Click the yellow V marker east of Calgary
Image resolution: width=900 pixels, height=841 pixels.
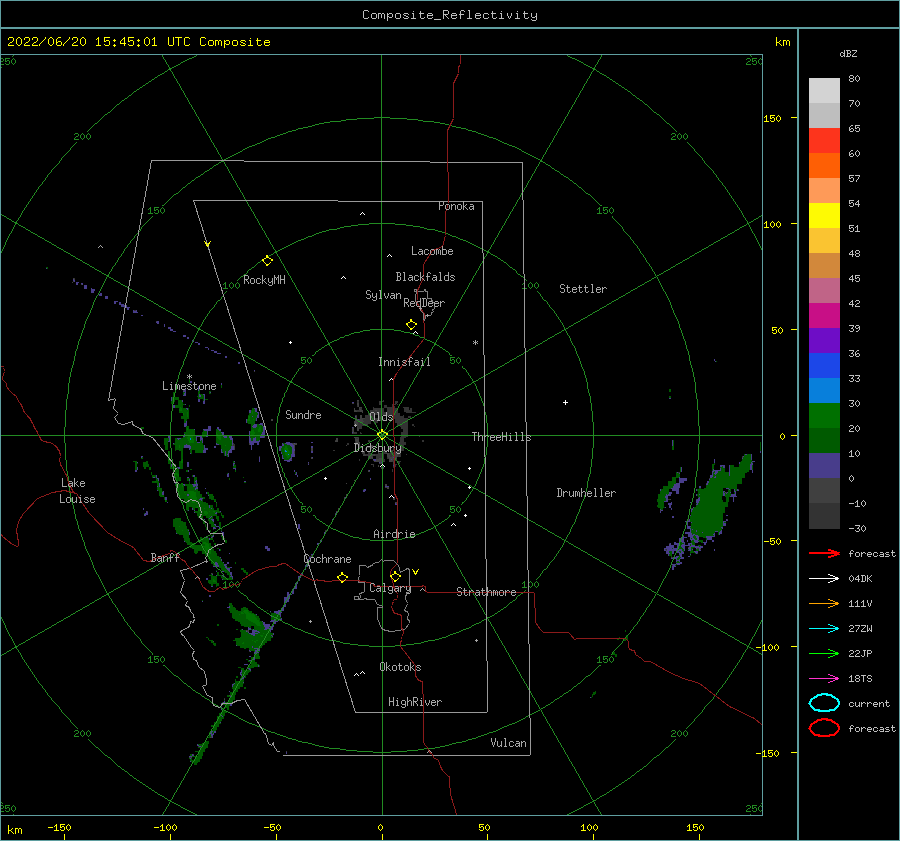point(415,572)
